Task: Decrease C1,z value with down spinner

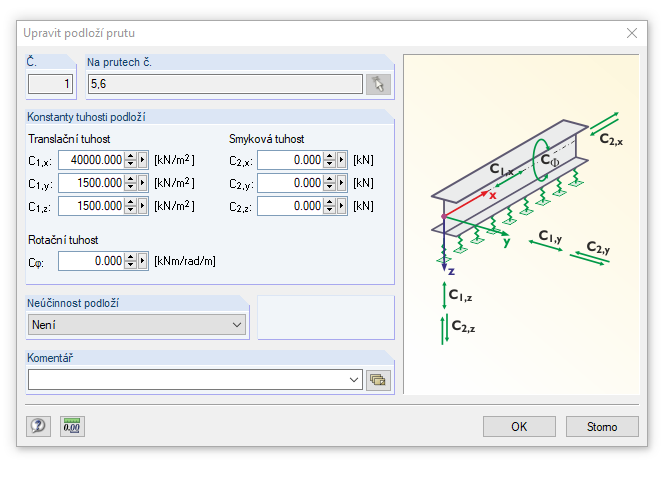Action: (x=131, y=210)
